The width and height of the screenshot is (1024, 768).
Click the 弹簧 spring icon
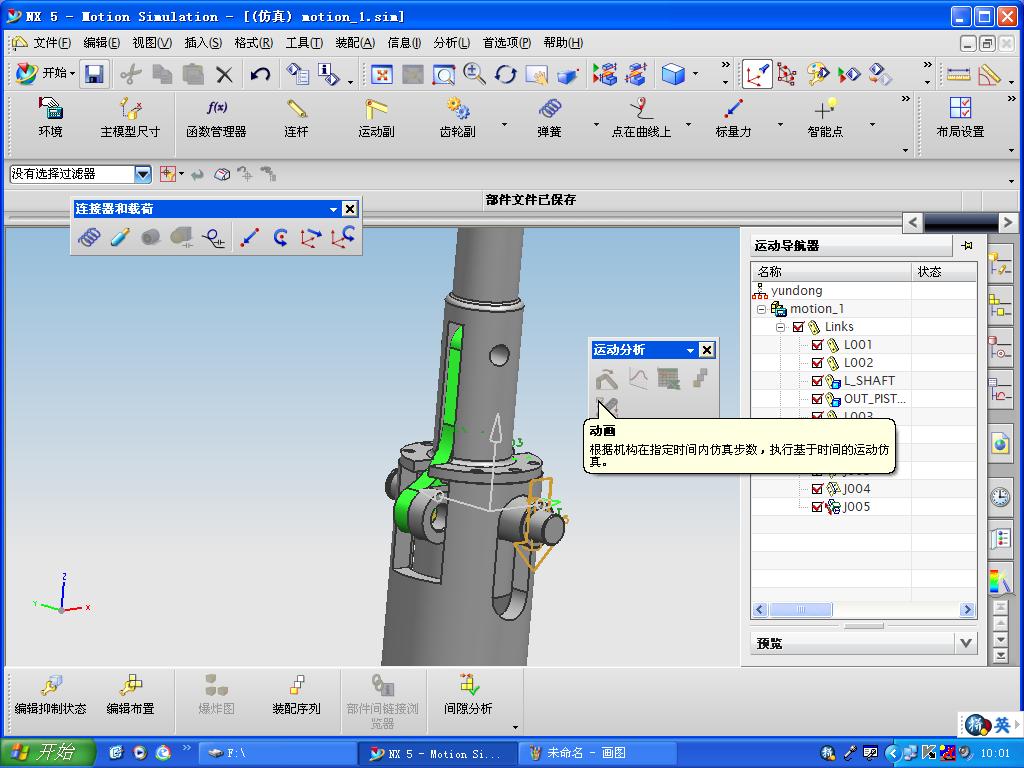550,108
